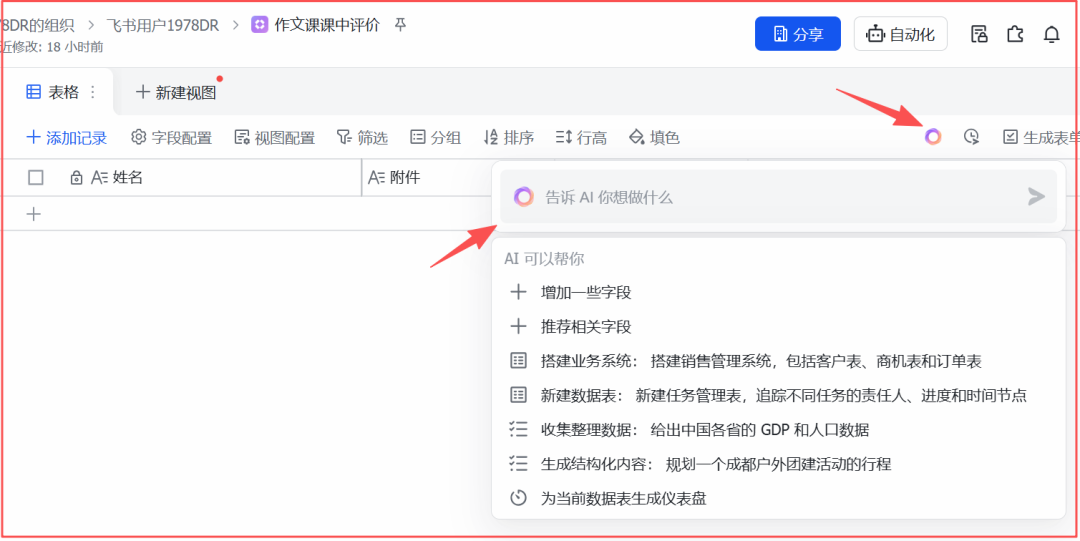Focus the 告诉 AI 你想做什么 input
The width and height of the screenshot is (1080, 541).
click(778, 197)
